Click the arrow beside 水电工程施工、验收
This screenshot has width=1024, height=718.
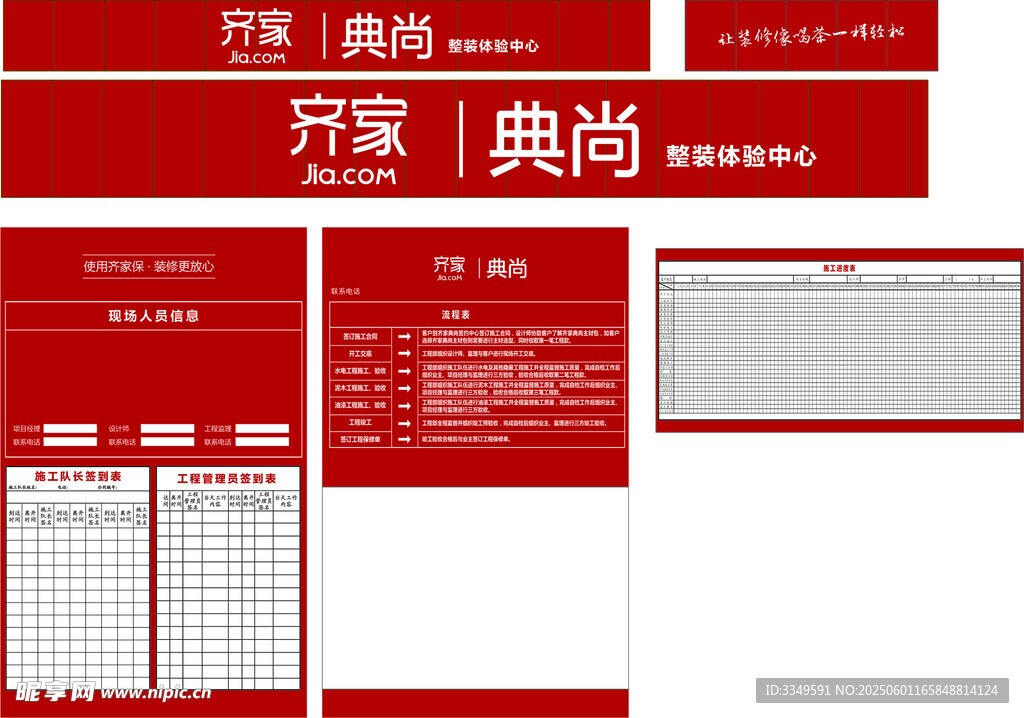[404, 371]
